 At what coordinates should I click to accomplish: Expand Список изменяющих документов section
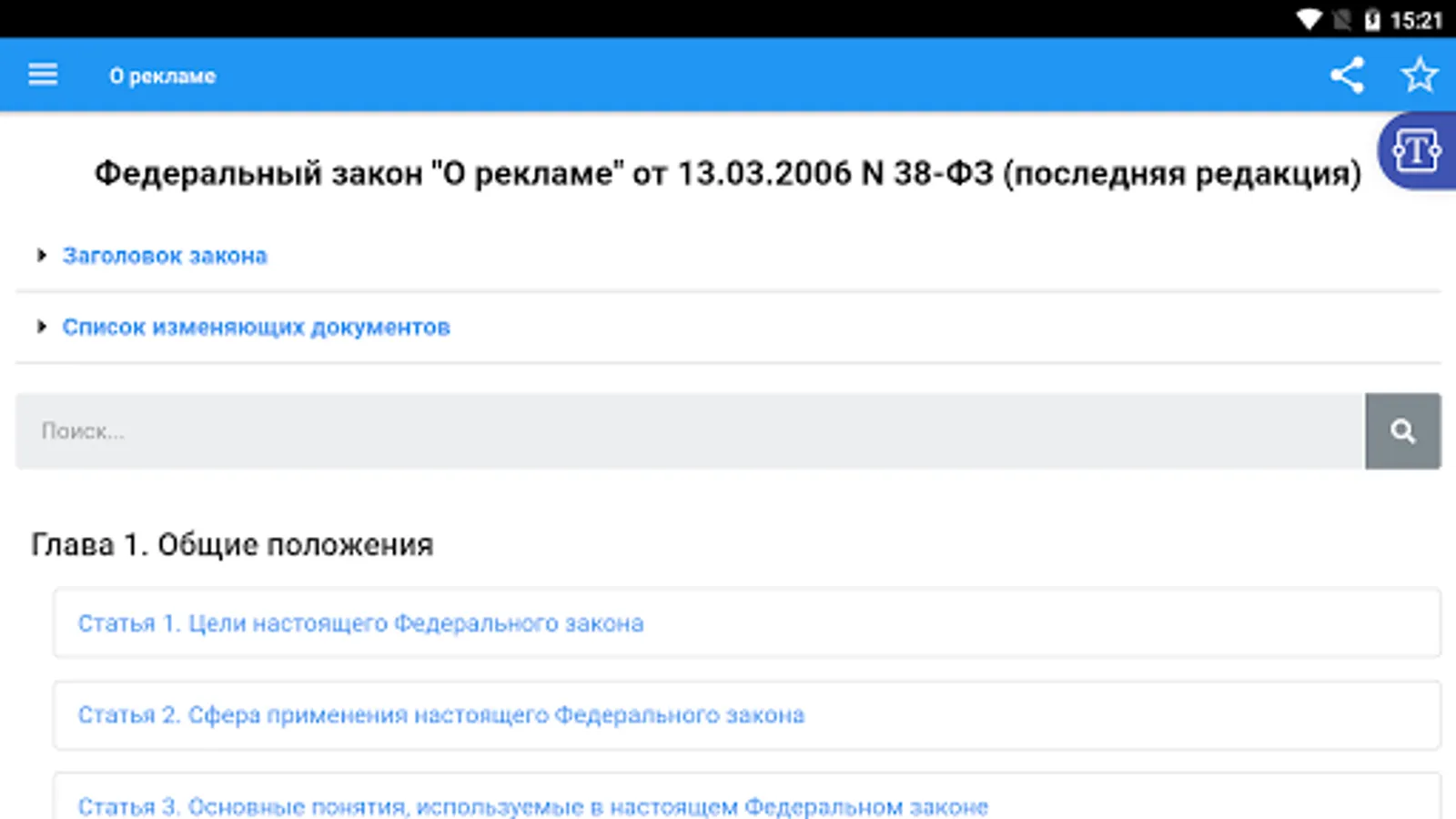tap(41, 327)
